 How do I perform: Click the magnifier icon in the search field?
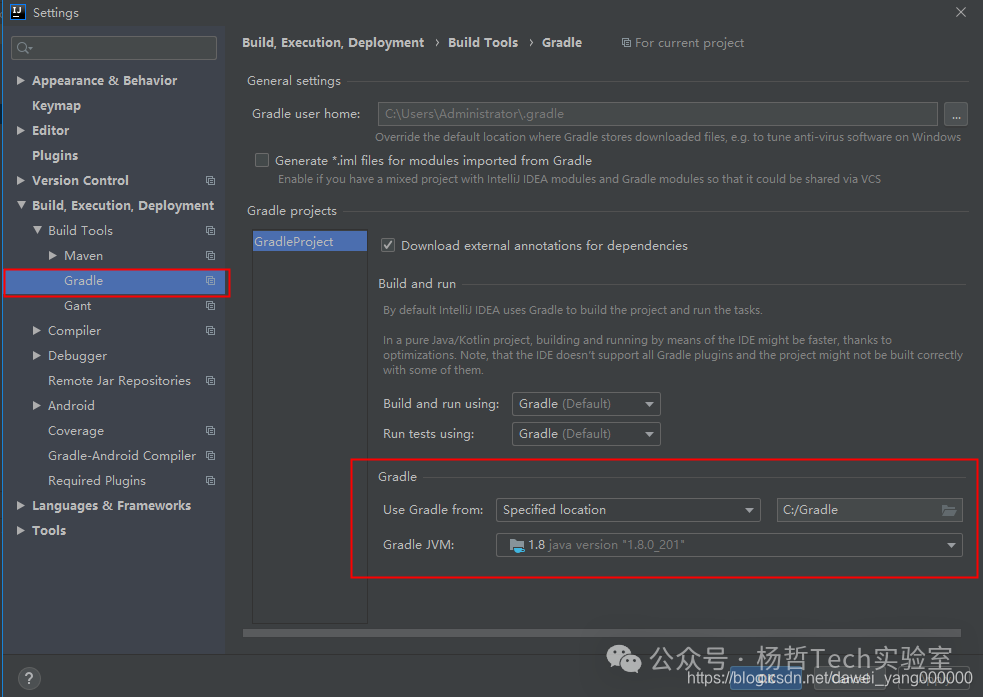(23, 47)
